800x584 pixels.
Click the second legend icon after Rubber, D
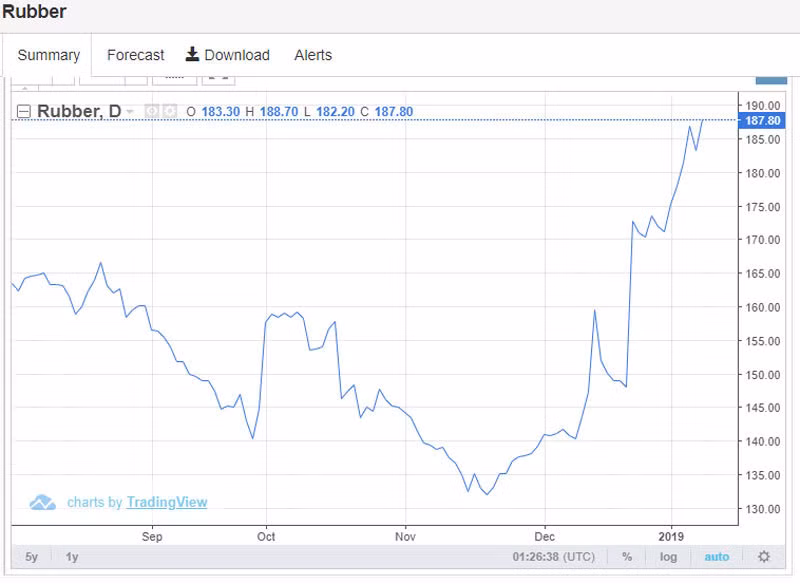(x=170, y=111)
